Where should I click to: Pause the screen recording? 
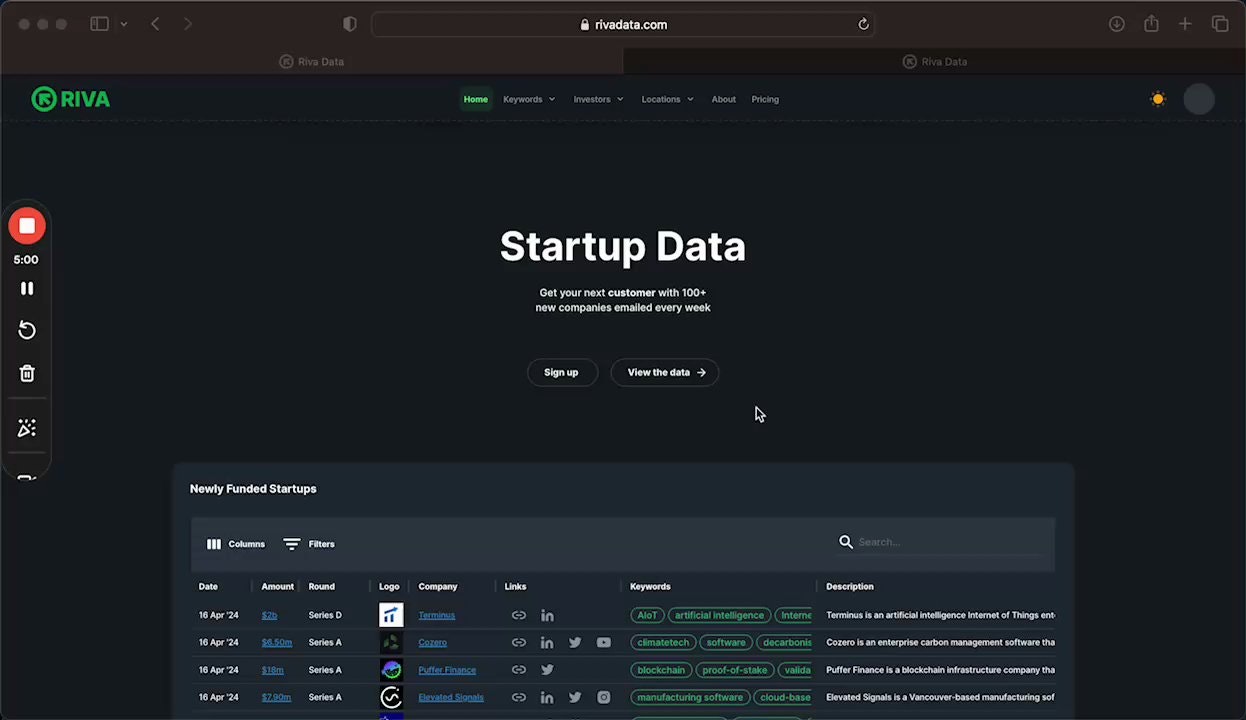click(26, 288)
